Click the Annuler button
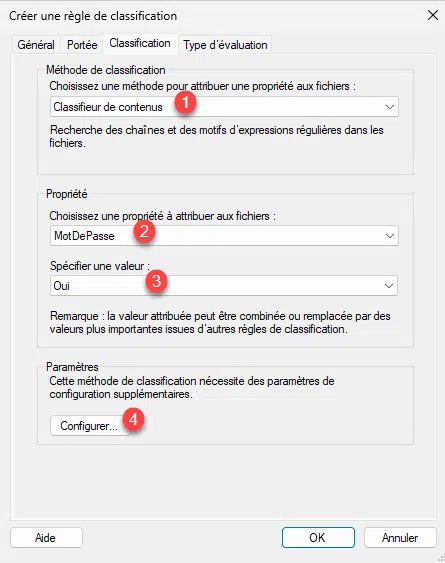The image size is (445, 563). click(x=400, y=538)
